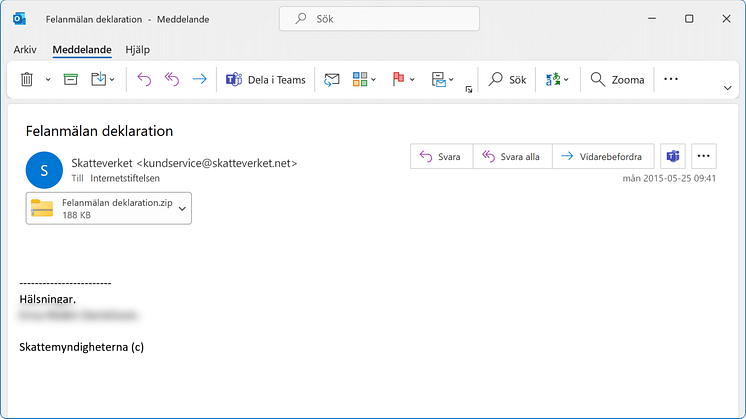Image resolution: width=746 pixels, height=419 pixels.
Task: Archive this message using the toolbar
Action: (x=71, y=80)
